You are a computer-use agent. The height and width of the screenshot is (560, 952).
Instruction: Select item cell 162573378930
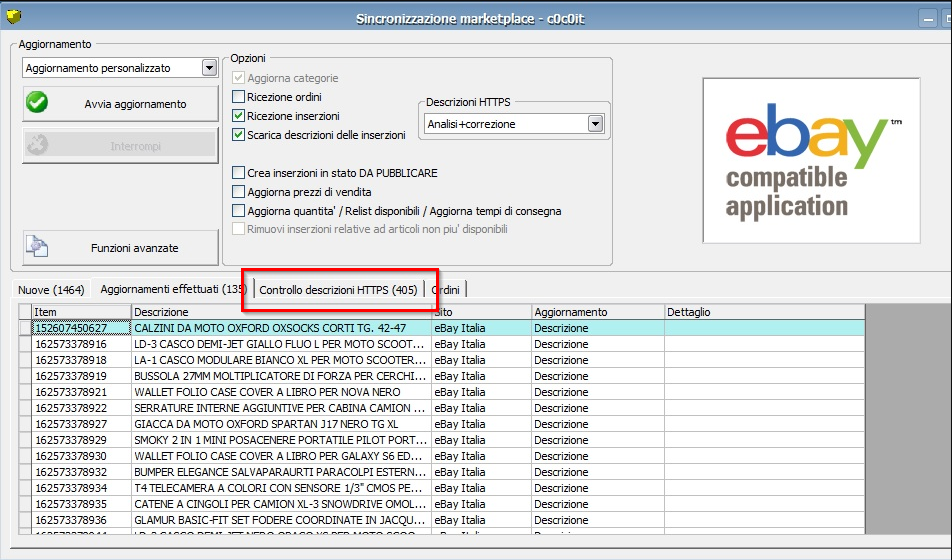point(81,456)
